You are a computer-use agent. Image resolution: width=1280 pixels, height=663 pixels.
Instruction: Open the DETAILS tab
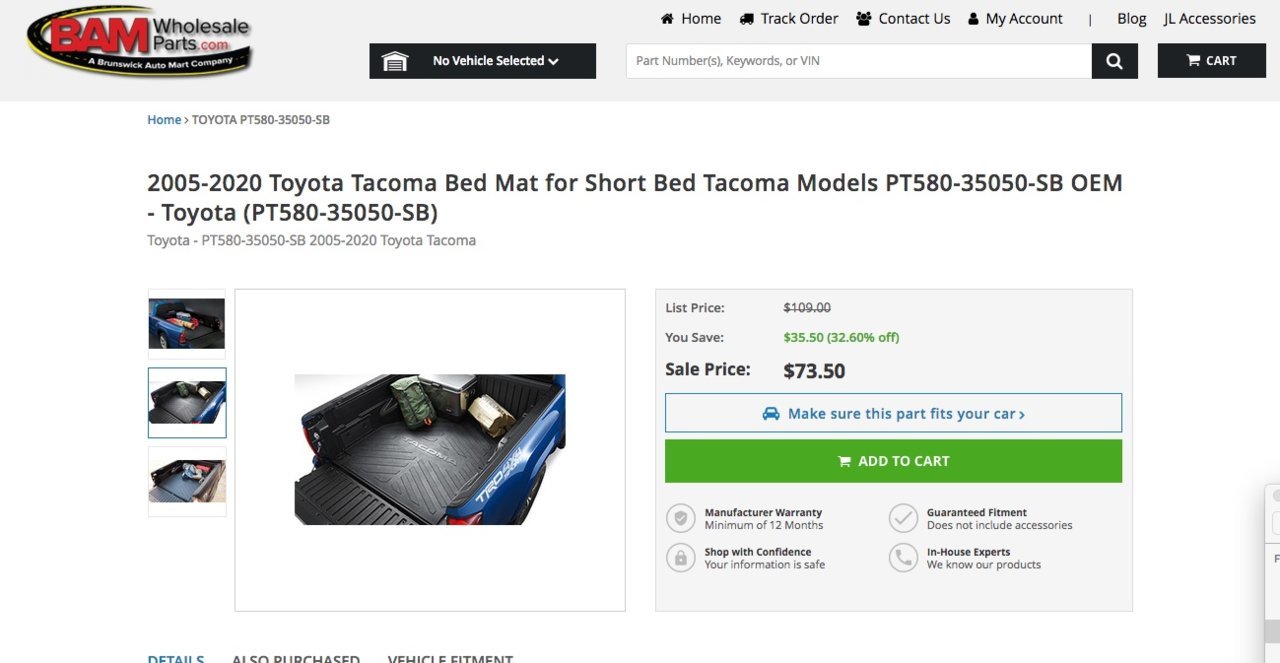tap(176, 659)
